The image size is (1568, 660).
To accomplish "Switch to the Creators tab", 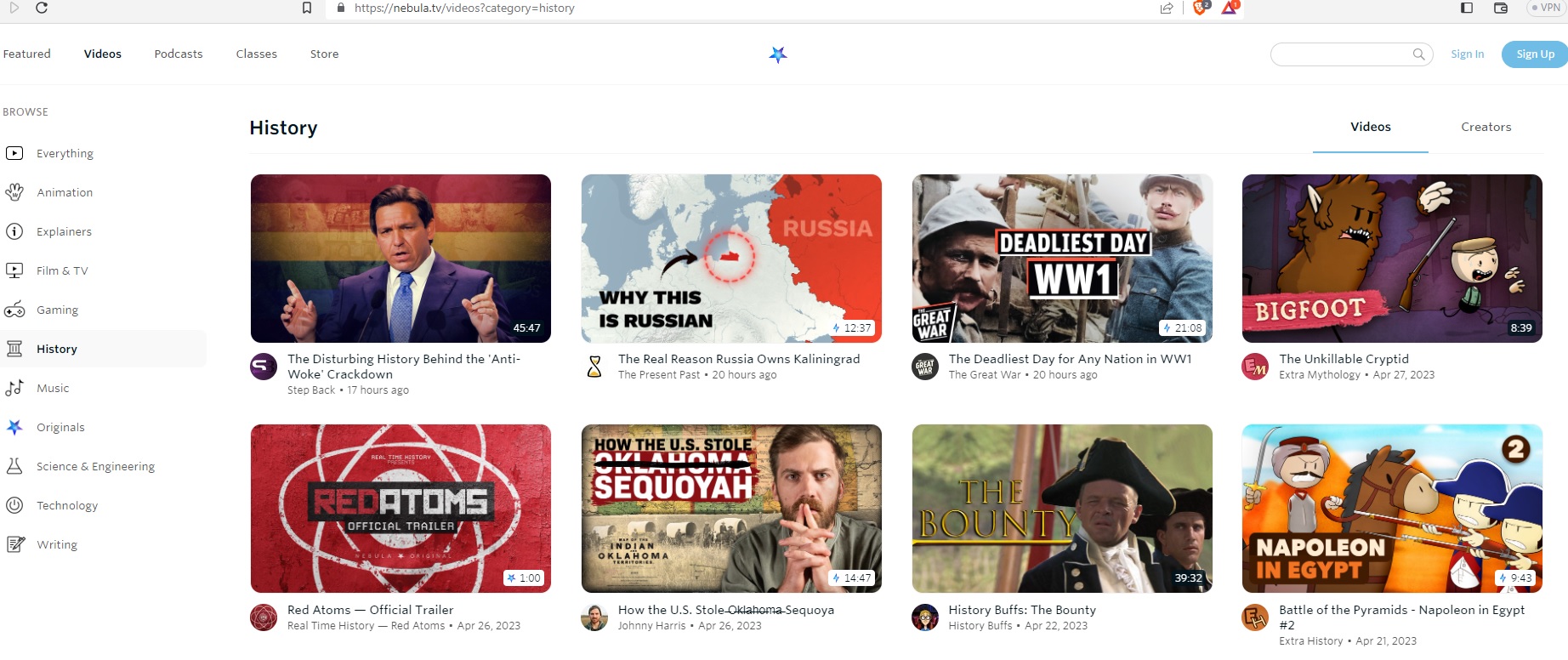I will click(x=1486, y=127).
